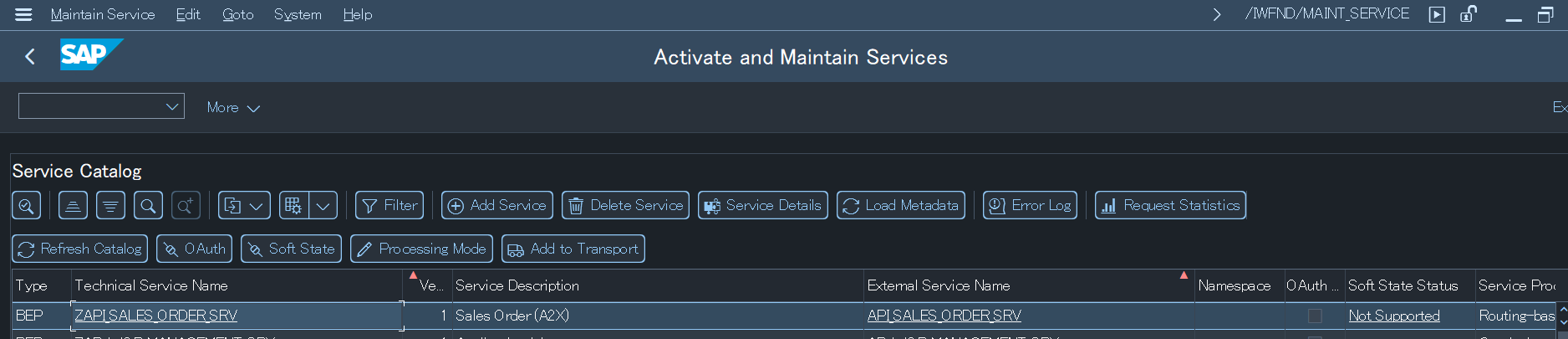Open the System menu
The height and width of the screenshot is (339, 1568).
point(298,14)
